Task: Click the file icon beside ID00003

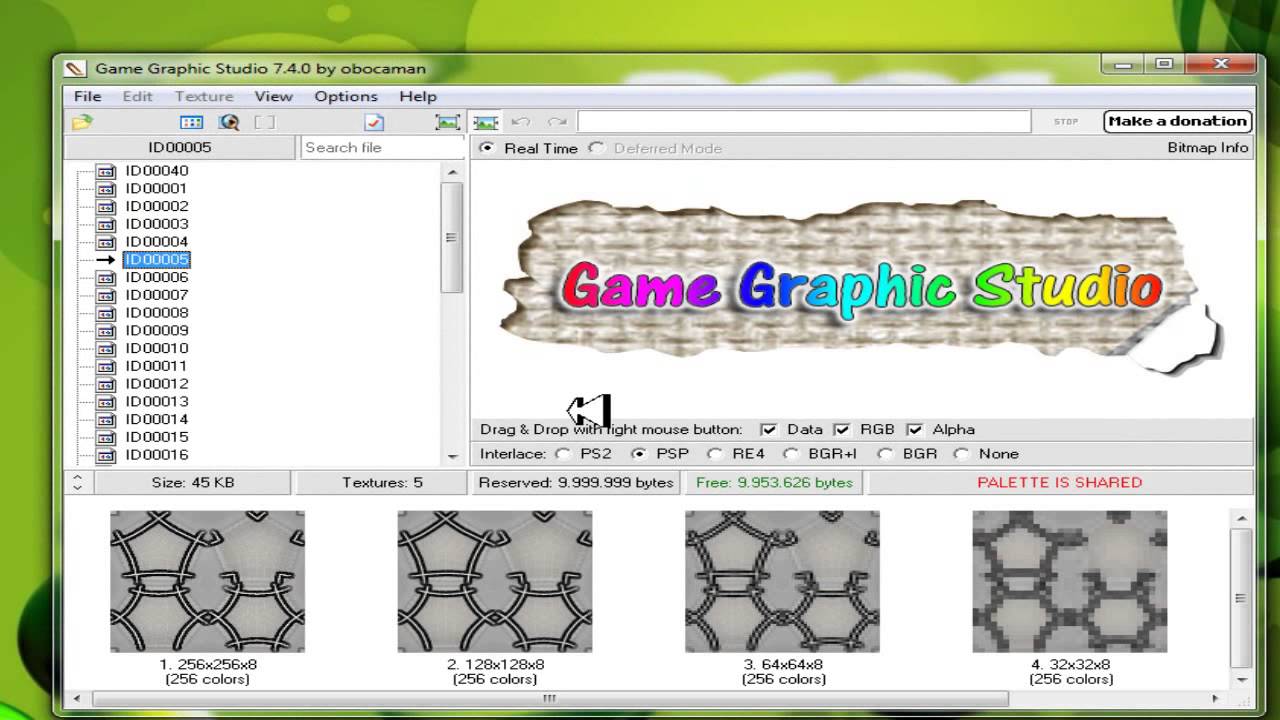Action: coord(106,224)
